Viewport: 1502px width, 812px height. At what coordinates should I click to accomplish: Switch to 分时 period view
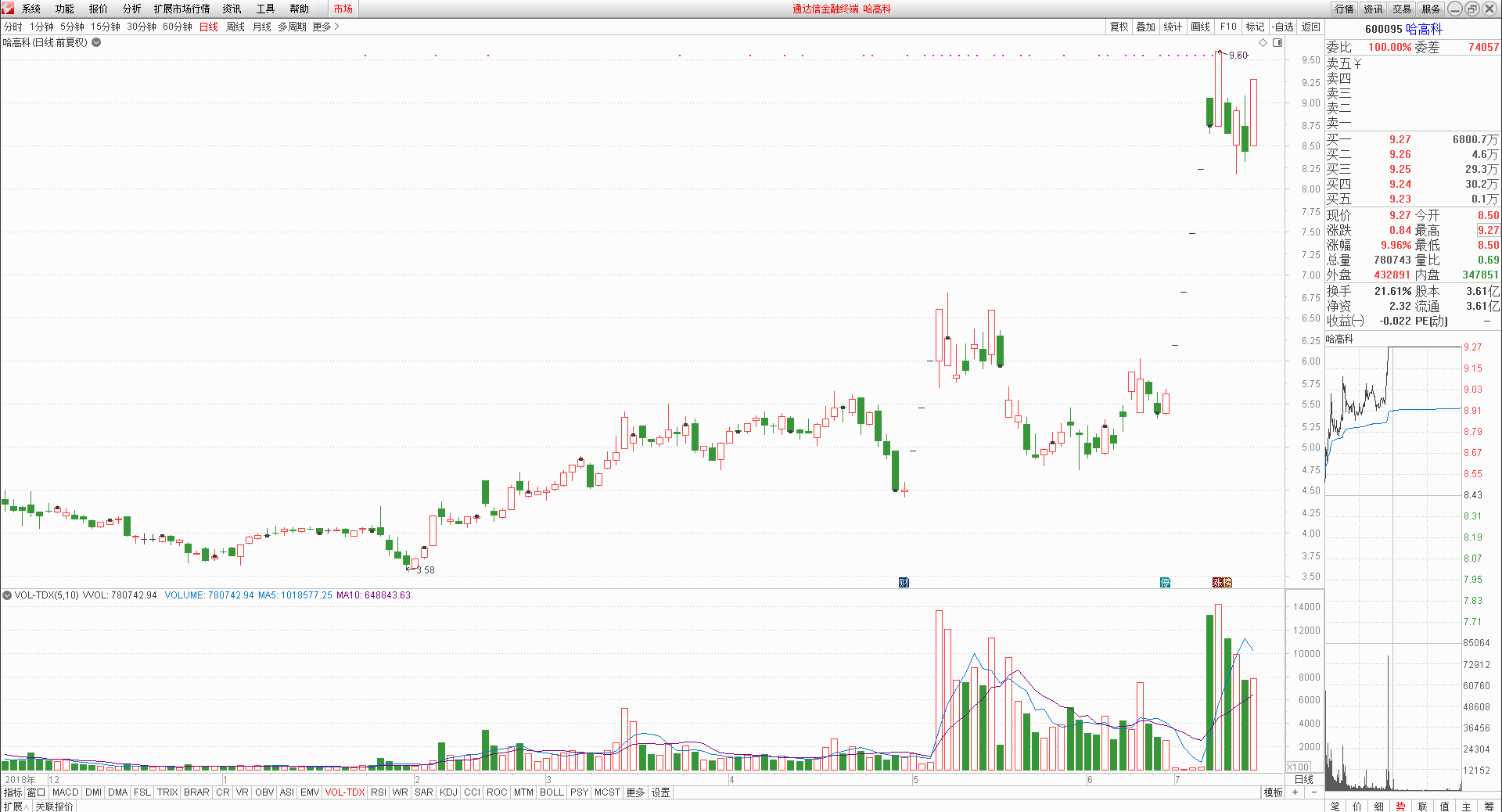pyautogui.click(x=13, y=27)
